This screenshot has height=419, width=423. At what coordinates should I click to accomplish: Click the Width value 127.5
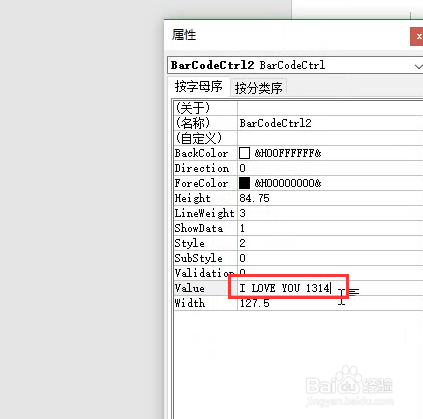(x=254, y=303)
